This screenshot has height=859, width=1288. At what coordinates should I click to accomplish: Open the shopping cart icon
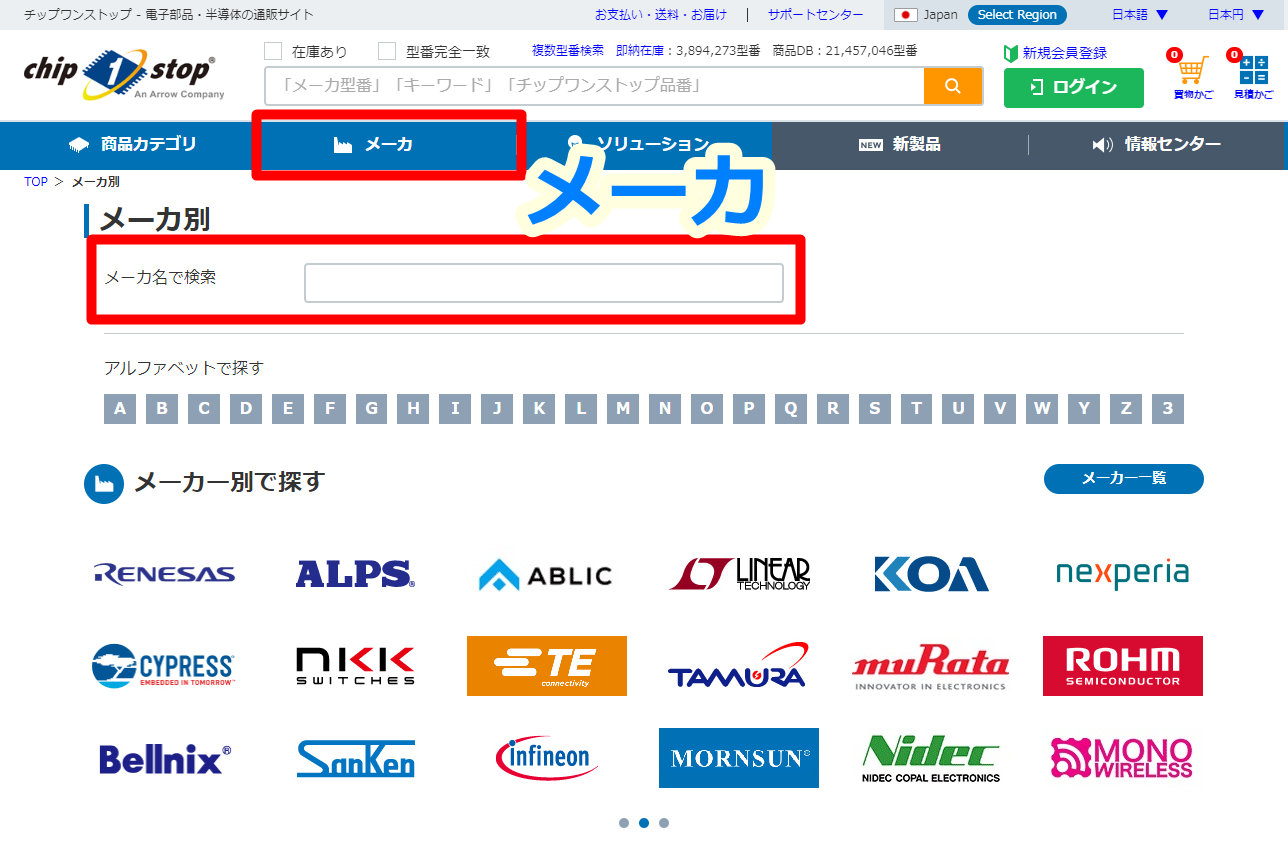click(1192, 73)
